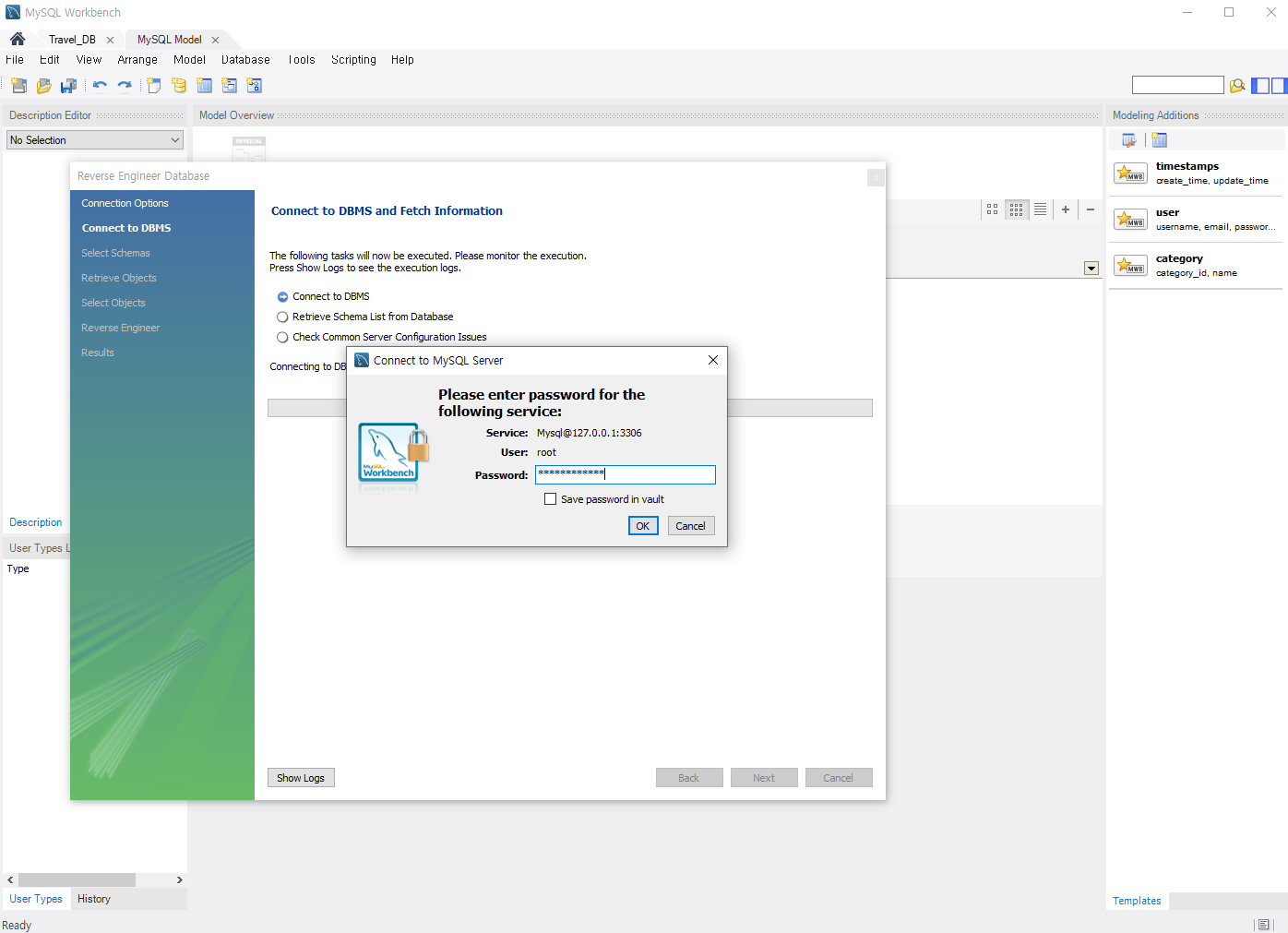Select the user template icon
Screen dimensions: 1288x933
[1130, 219]
